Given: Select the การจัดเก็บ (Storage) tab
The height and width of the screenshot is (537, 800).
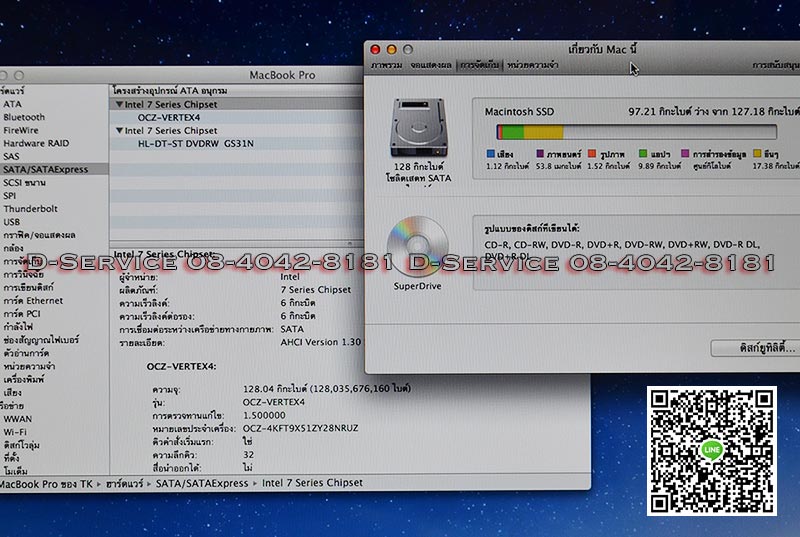Looking at the screenshot, I should click(480, 65).
